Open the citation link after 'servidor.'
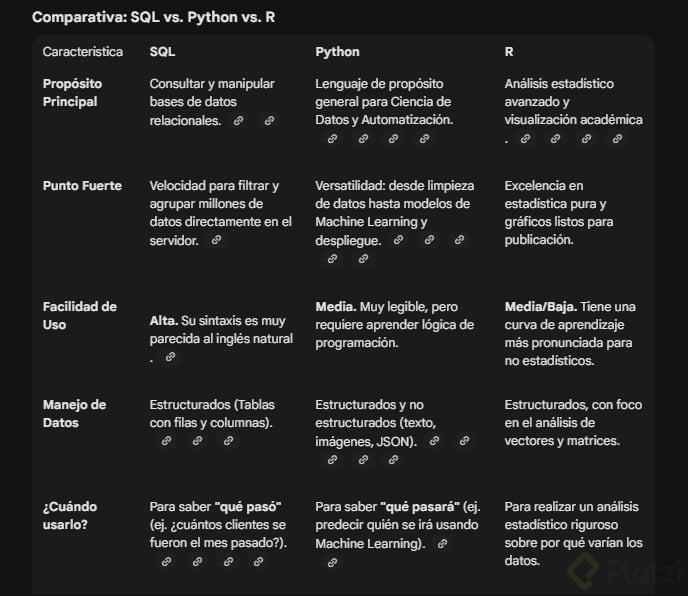688x596 pixels. click(217, 241)
